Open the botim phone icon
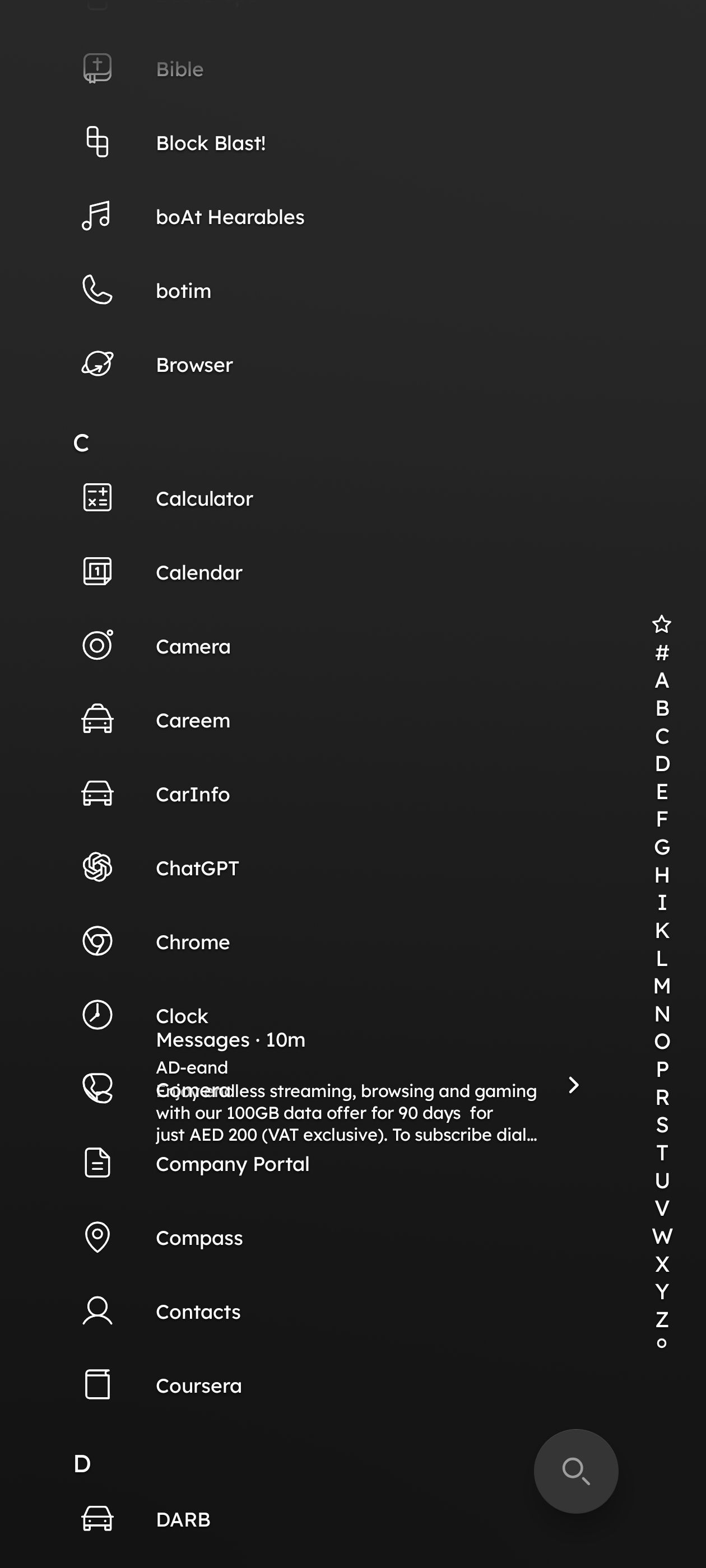Image resolution: width=706 pixels, height=1568 pixels. point(97,290)
